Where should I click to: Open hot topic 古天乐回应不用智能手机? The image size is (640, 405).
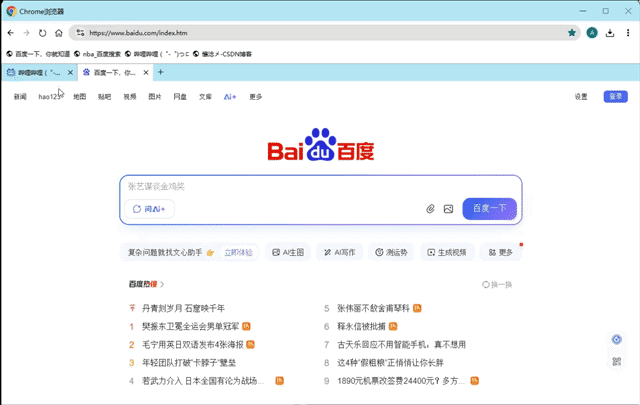coord(401,345)
